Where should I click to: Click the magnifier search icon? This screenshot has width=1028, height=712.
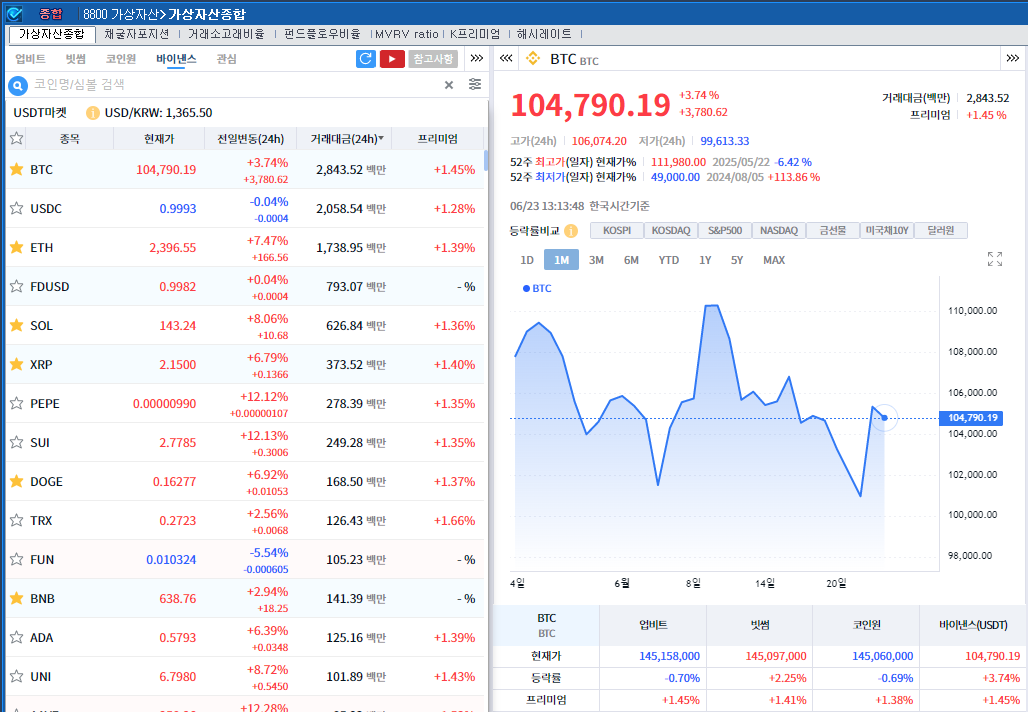18,85
